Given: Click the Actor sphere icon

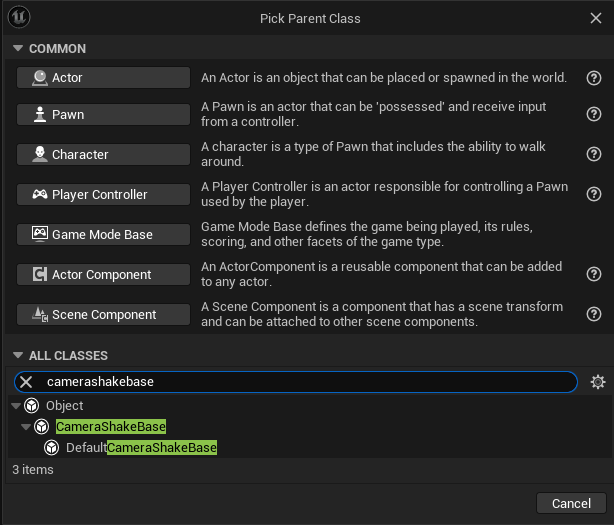Looking at the screenshot, I should 40,78.
